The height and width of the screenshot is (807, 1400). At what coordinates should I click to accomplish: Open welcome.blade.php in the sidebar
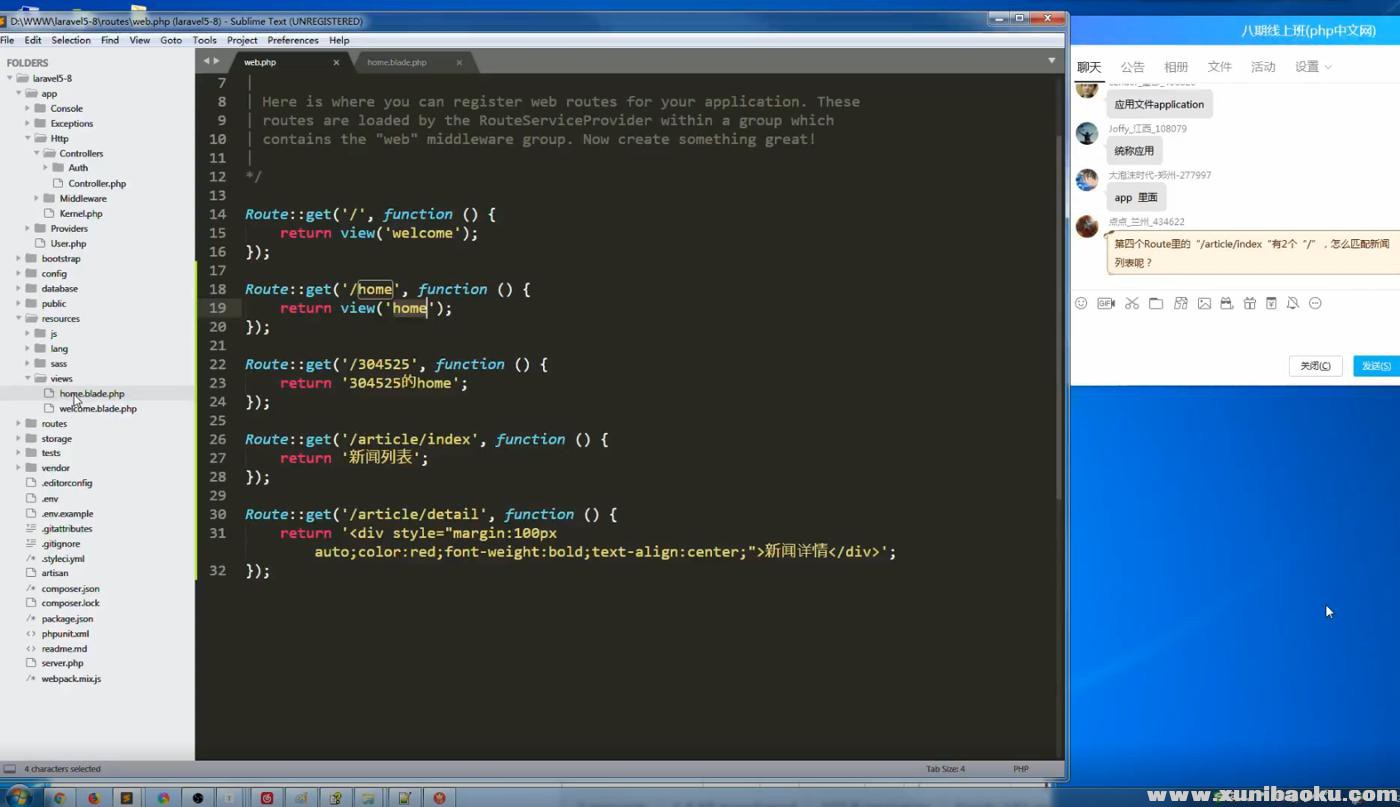98,408
